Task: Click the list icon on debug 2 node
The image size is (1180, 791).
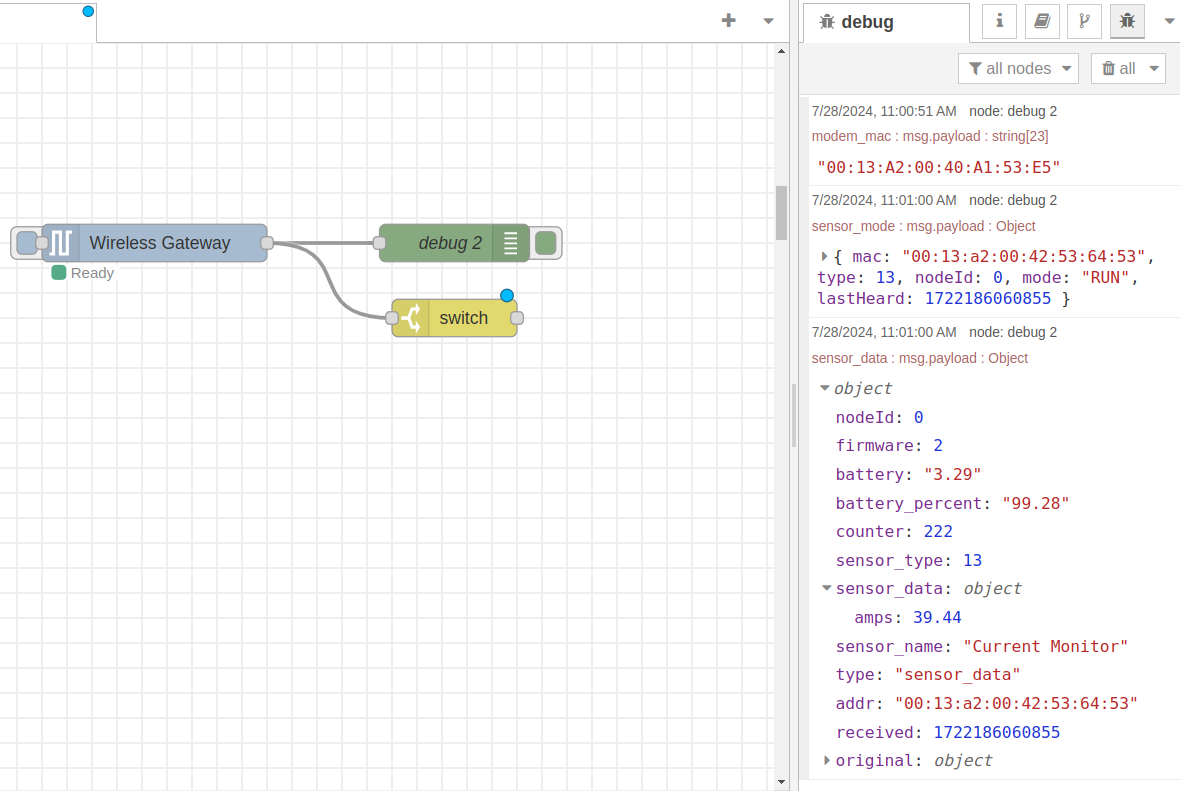Action: pyautogui.click(x=510, y=243)
